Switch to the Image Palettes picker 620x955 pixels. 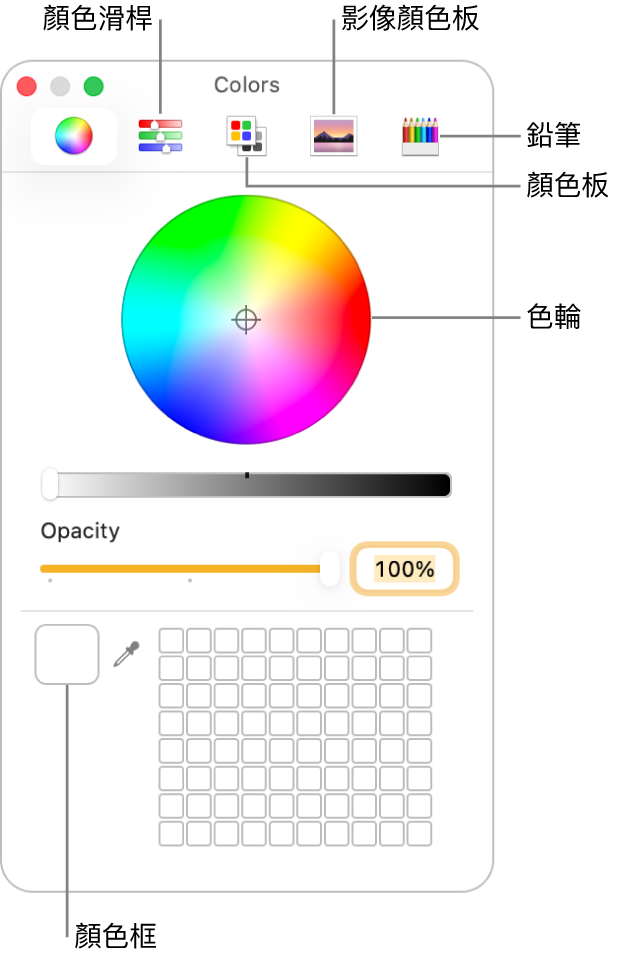coord(334,136)
